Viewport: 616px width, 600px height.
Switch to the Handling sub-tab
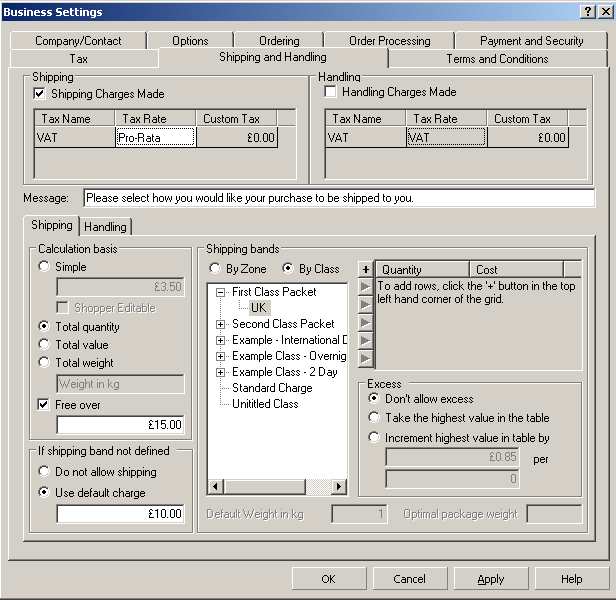coord(105,227)
